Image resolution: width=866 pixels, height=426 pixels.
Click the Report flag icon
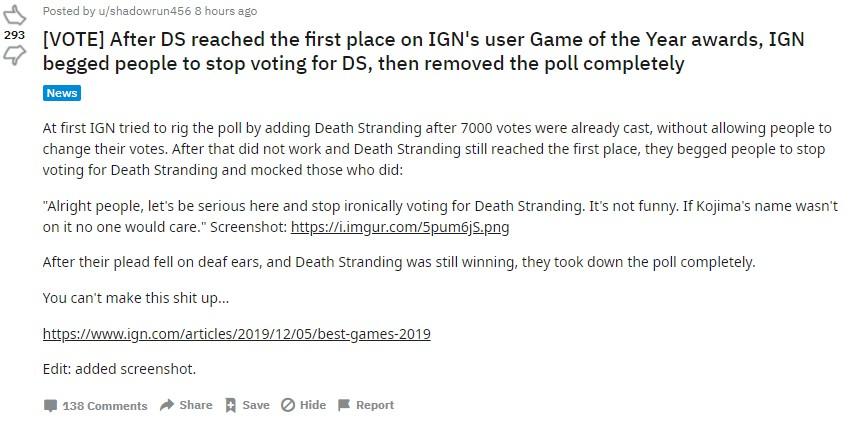click(x=344, y=405)
